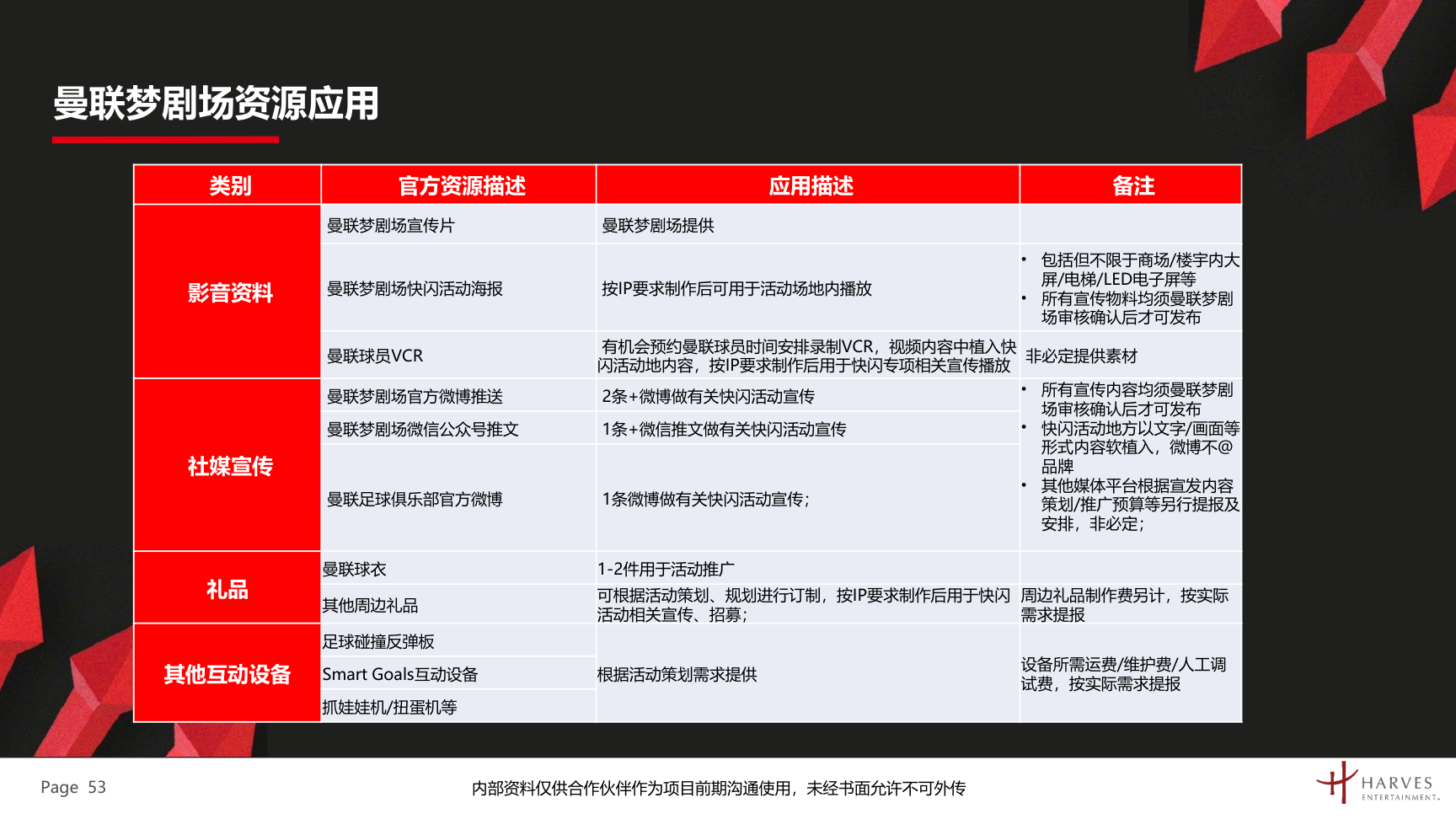Screen dimensions: 1456x819
Task: Click the cell describing 录制VCR arrangement
Action: click(x=808, y=356)
